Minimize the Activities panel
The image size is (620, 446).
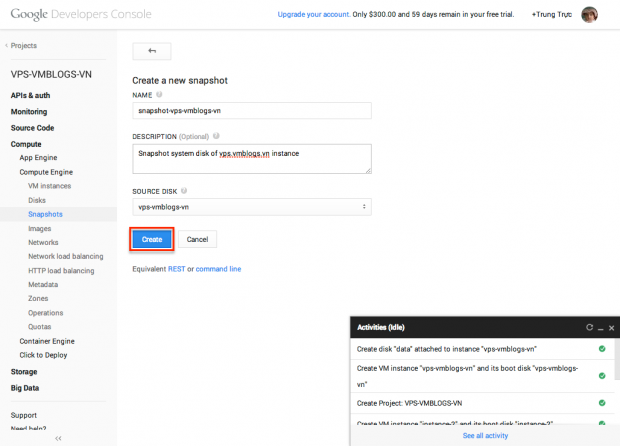601,328
